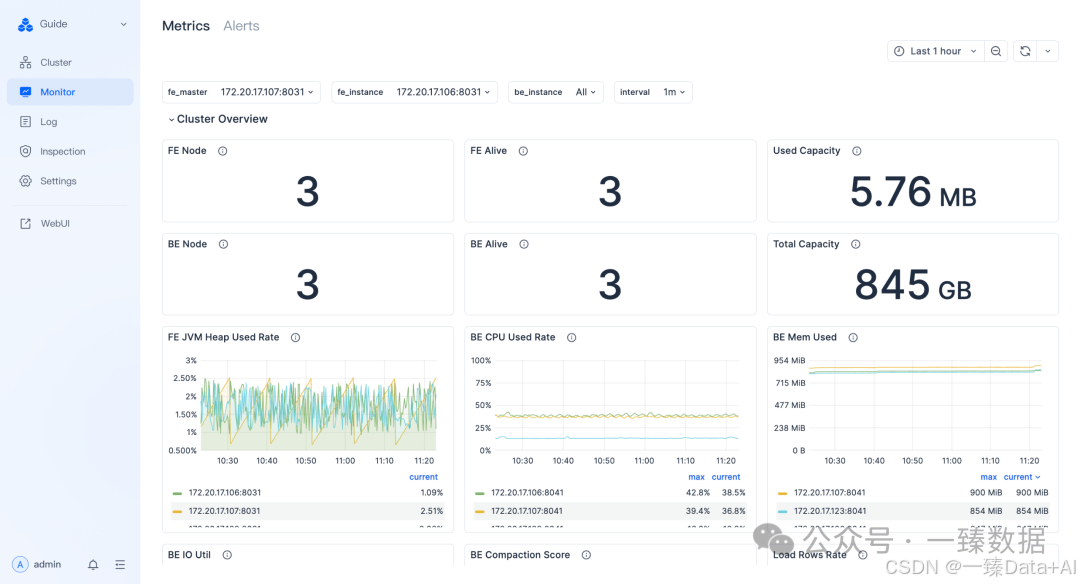The width and height of the screenshot is (1080, 584).
Task: Click the BE Mem Used info icon
Action: [x=853, y=337]
